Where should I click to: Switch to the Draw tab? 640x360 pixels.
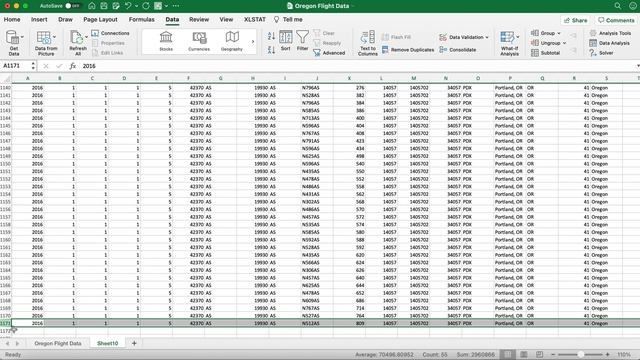65,20
